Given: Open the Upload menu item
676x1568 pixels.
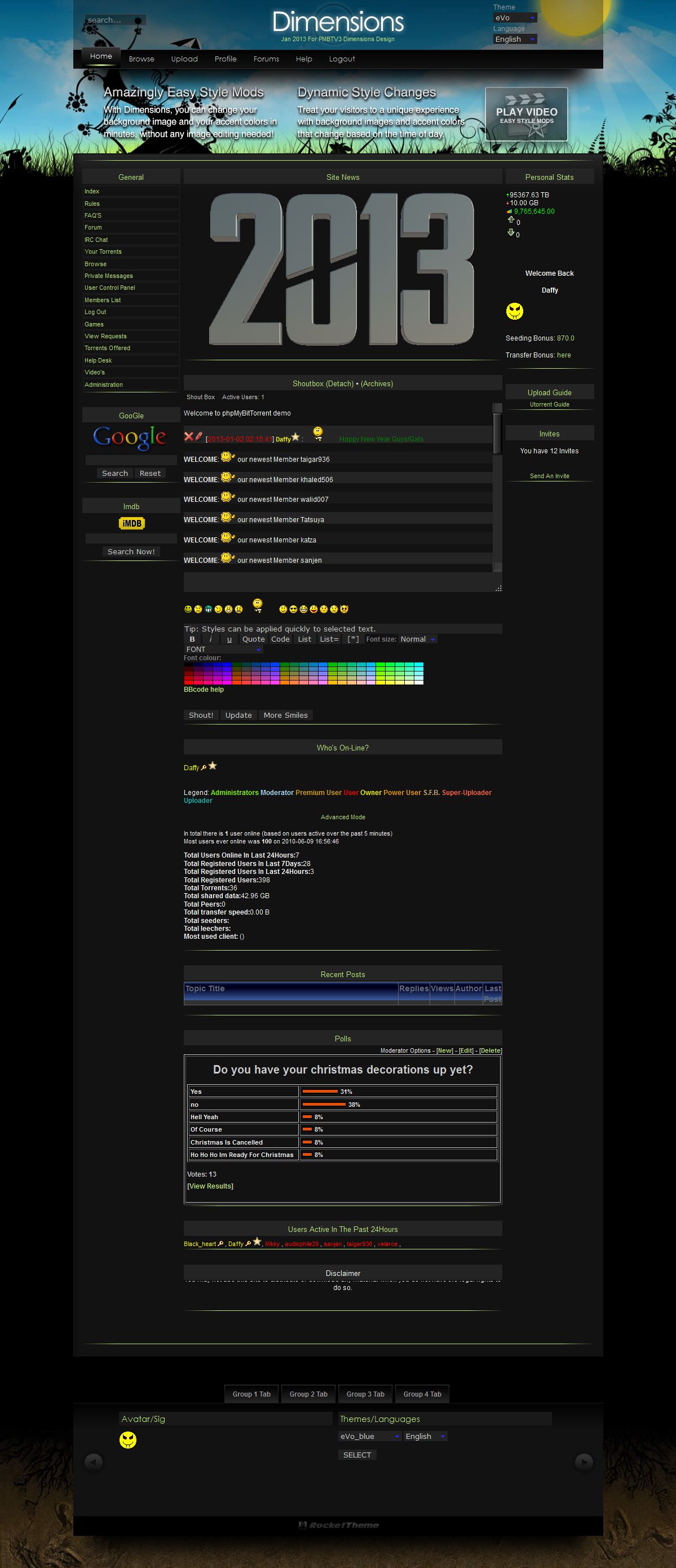Looking at the screenshot, I should (x=184, y=59).
